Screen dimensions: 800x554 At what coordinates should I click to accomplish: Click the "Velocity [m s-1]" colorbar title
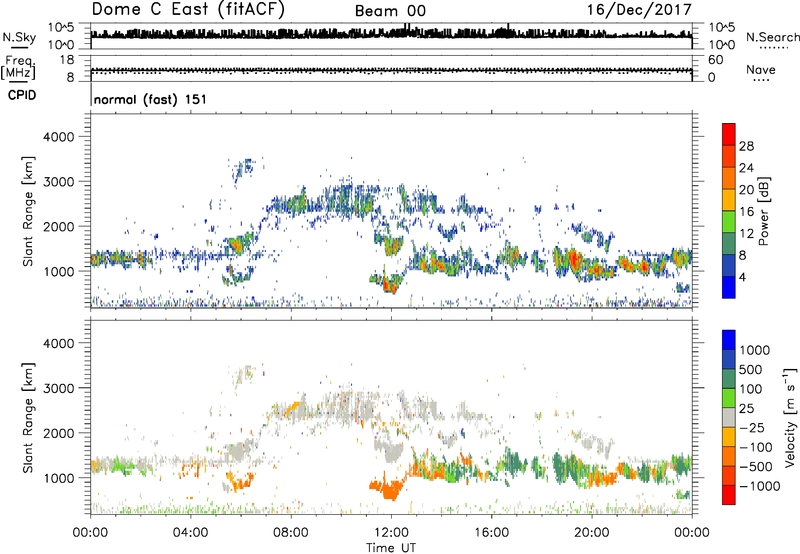tap(790, 417)
